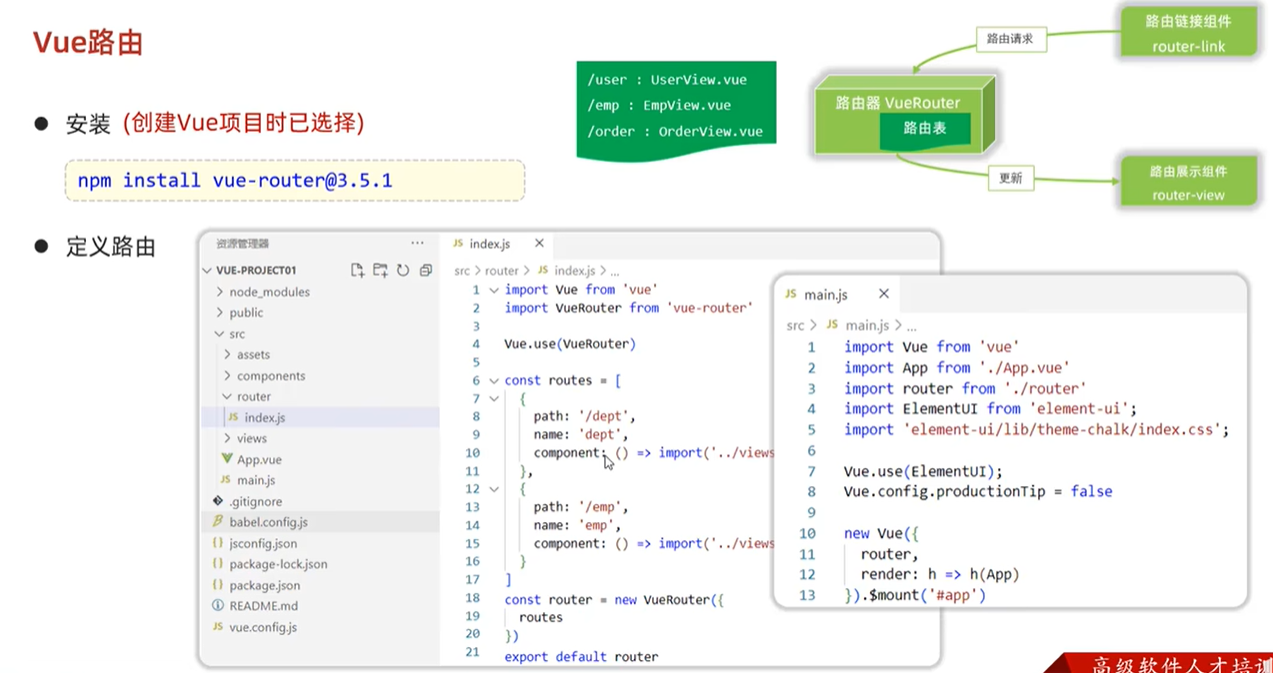Click the New Folder icon in explorer
1273x673 pixels.
point(380,270)
